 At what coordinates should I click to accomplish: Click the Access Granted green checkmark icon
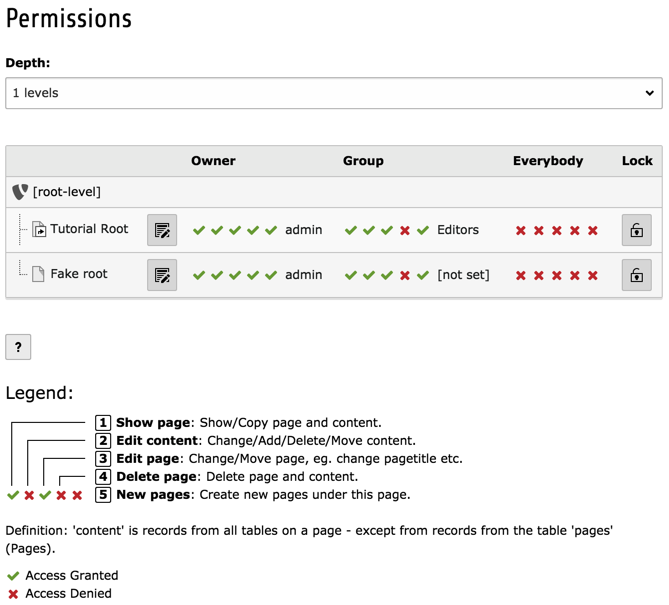[13, 576]
